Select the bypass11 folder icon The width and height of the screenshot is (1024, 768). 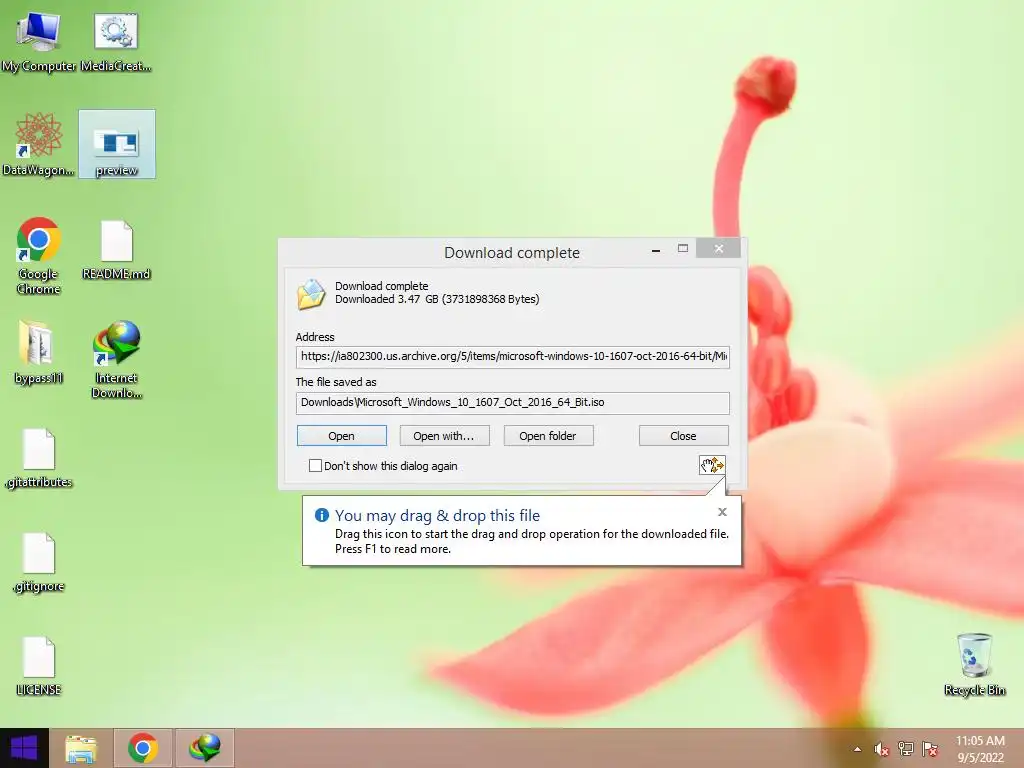pos(38,353)
